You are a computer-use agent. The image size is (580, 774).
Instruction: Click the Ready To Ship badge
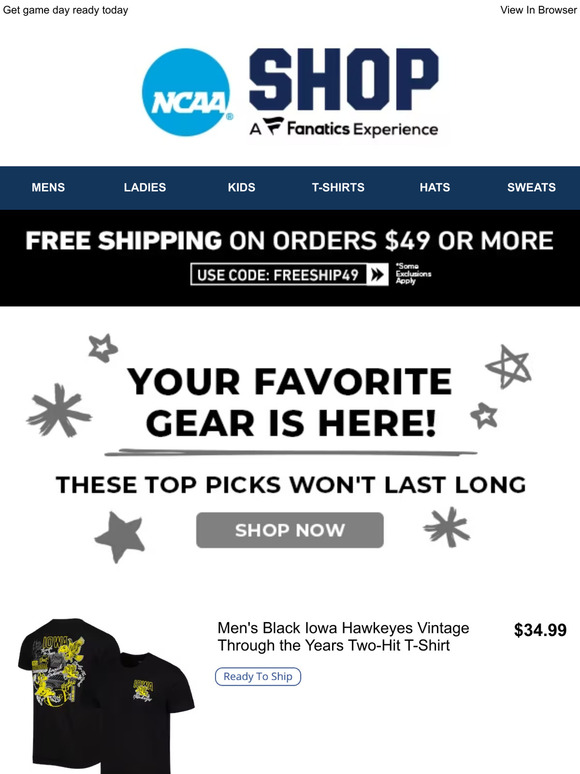pyautogui.click(x=258, y=676)
